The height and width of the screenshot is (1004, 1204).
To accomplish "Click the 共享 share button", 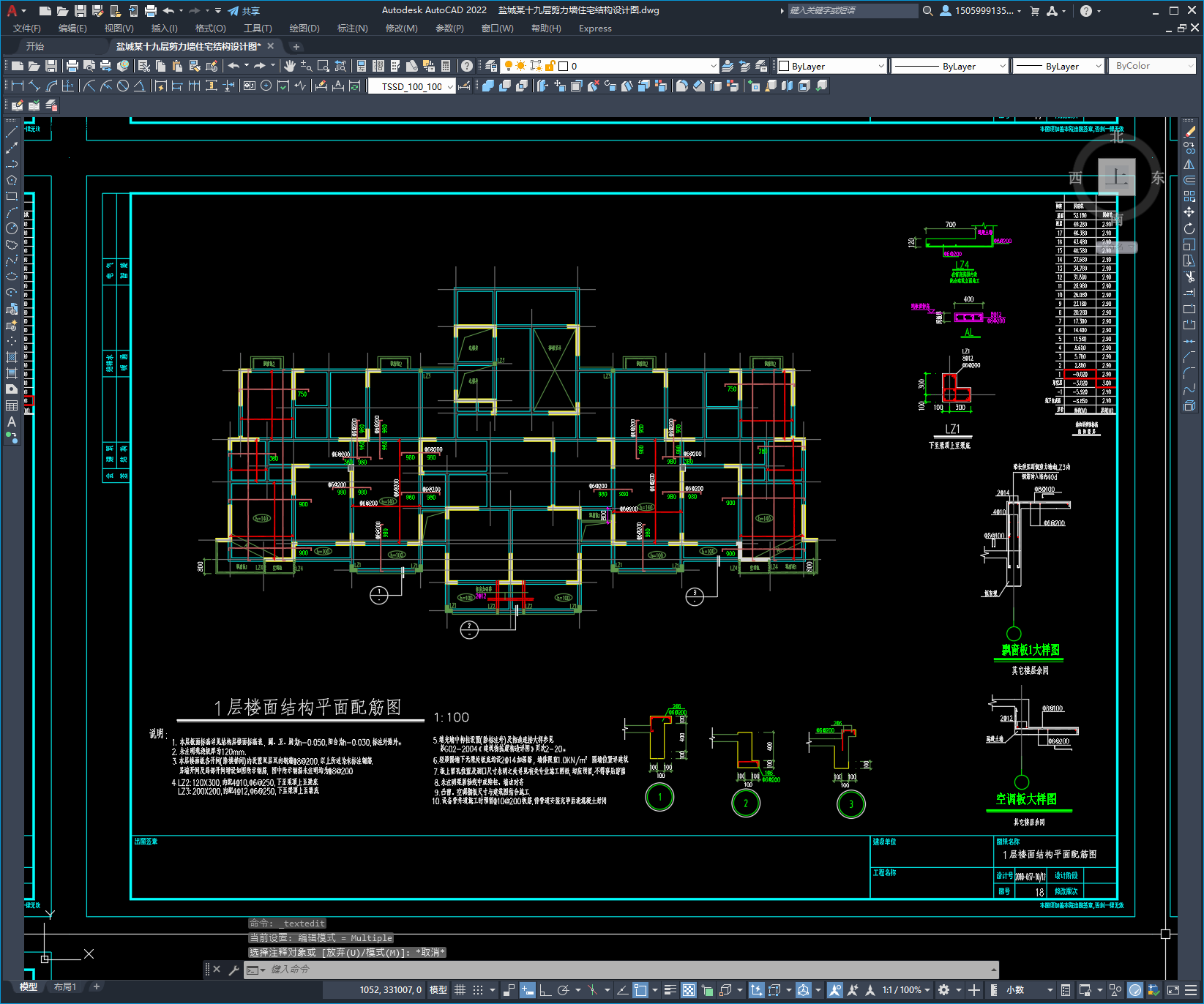I will pos(244,11).
